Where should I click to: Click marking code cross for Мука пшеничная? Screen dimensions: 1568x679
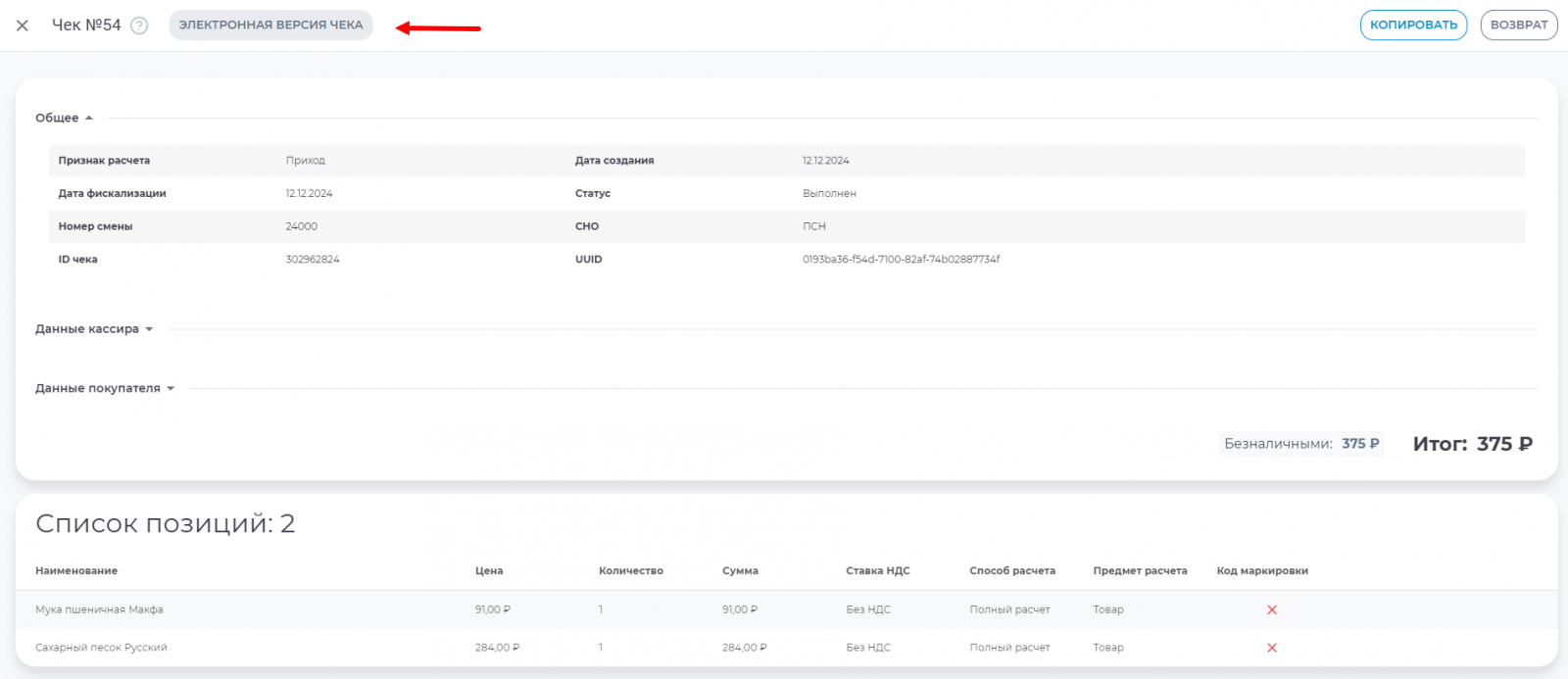coord(1272,610)
